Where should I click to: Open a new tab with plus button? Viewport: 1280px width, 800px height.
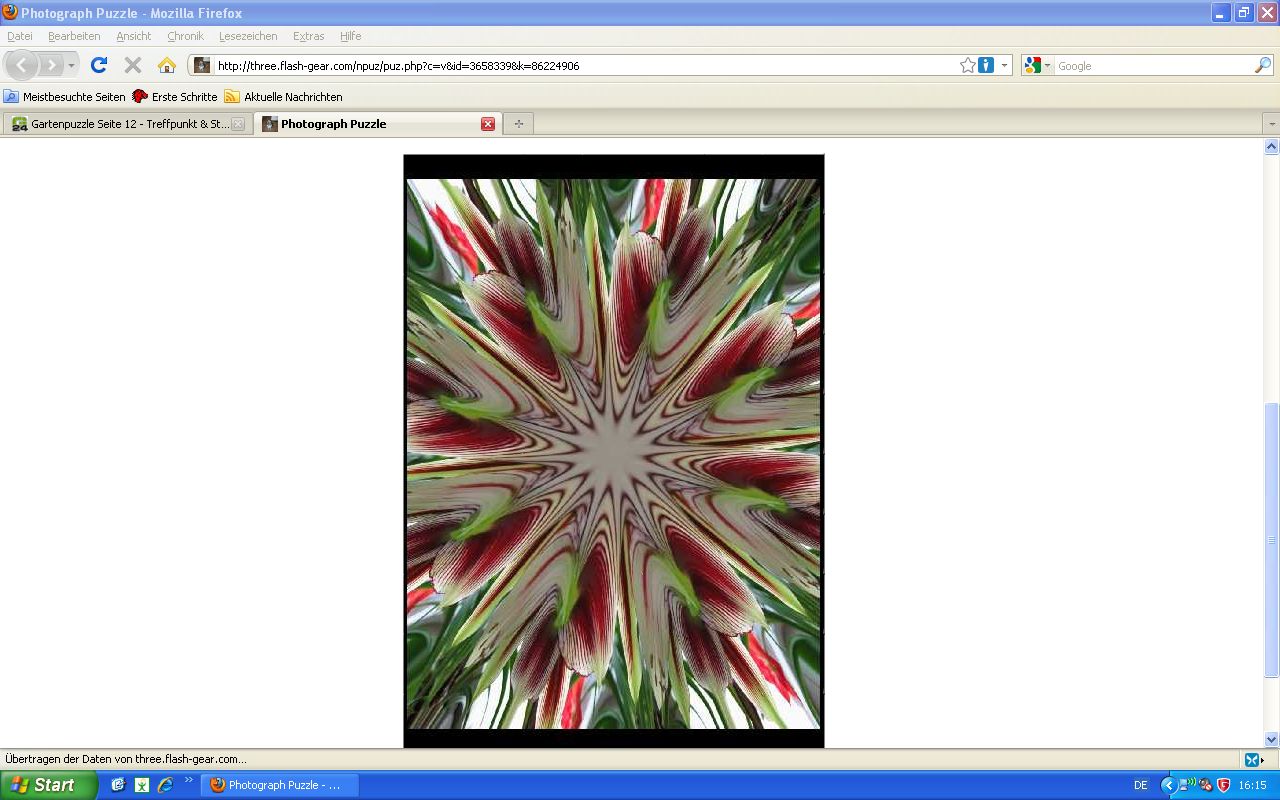coord(518,124)
